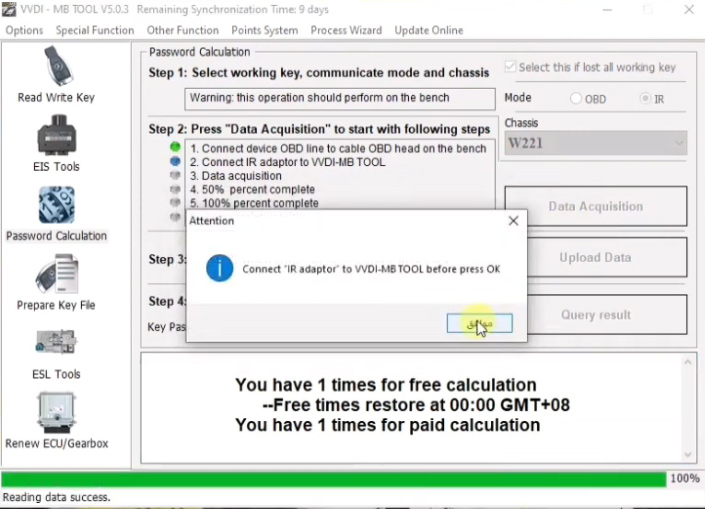Click 'Reading data success.' status bar text
This screenshot has height=509, width=705.
[56, 497]
